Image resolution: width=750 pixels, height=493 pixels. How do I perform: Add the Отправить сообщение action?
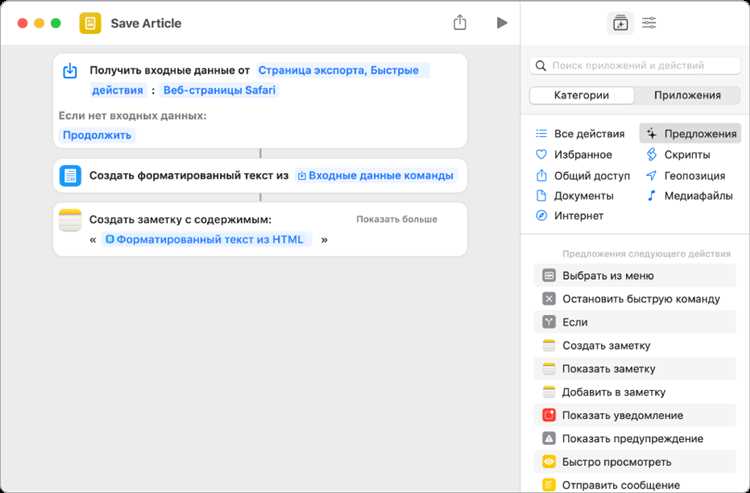[635, 485]
